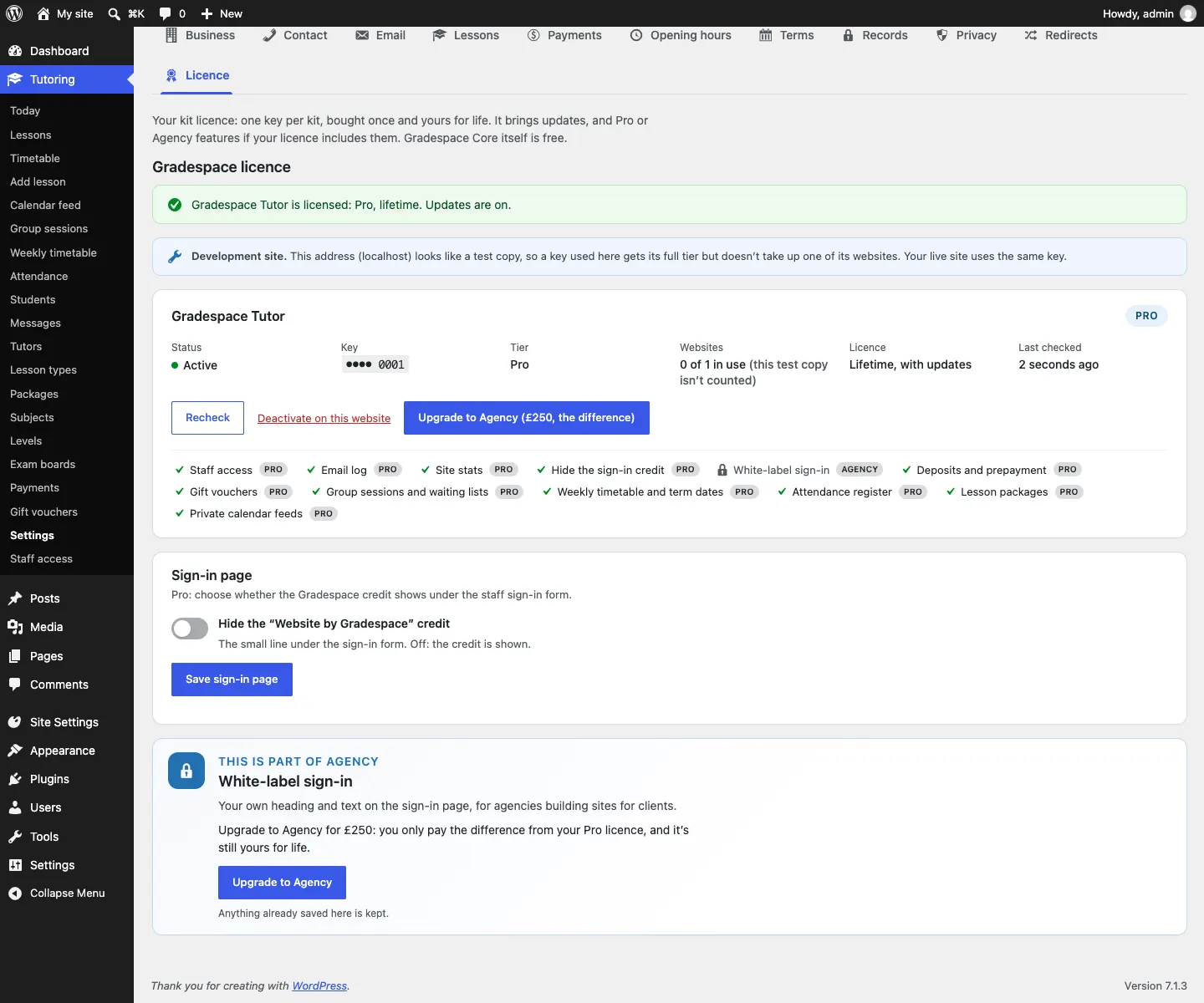Click the Appearance brush icon
The width and height of the screenshot is (1204, 1003).
click(x=15, y=751)
